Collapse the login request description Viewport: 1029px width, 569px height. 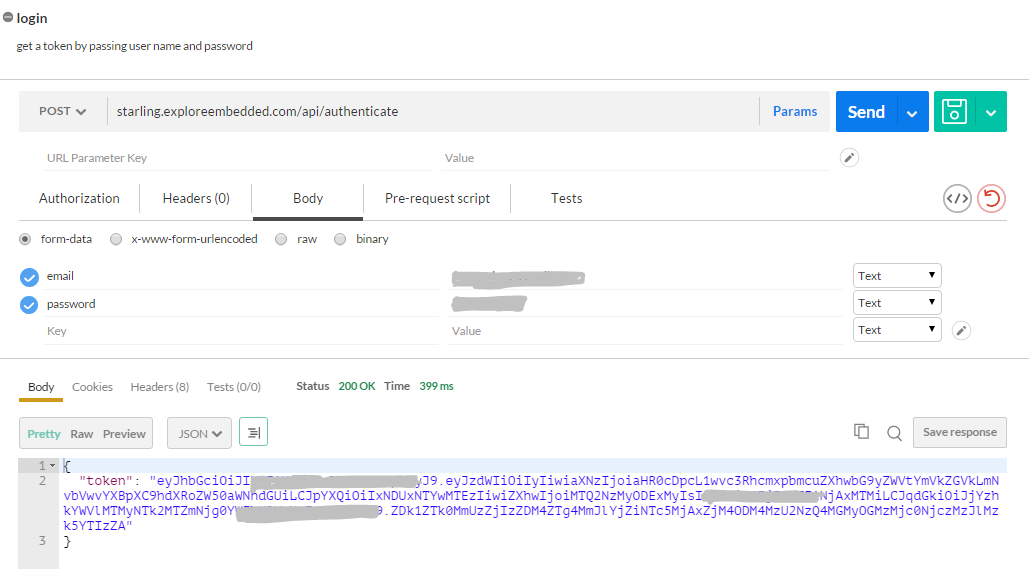point(8,18)
